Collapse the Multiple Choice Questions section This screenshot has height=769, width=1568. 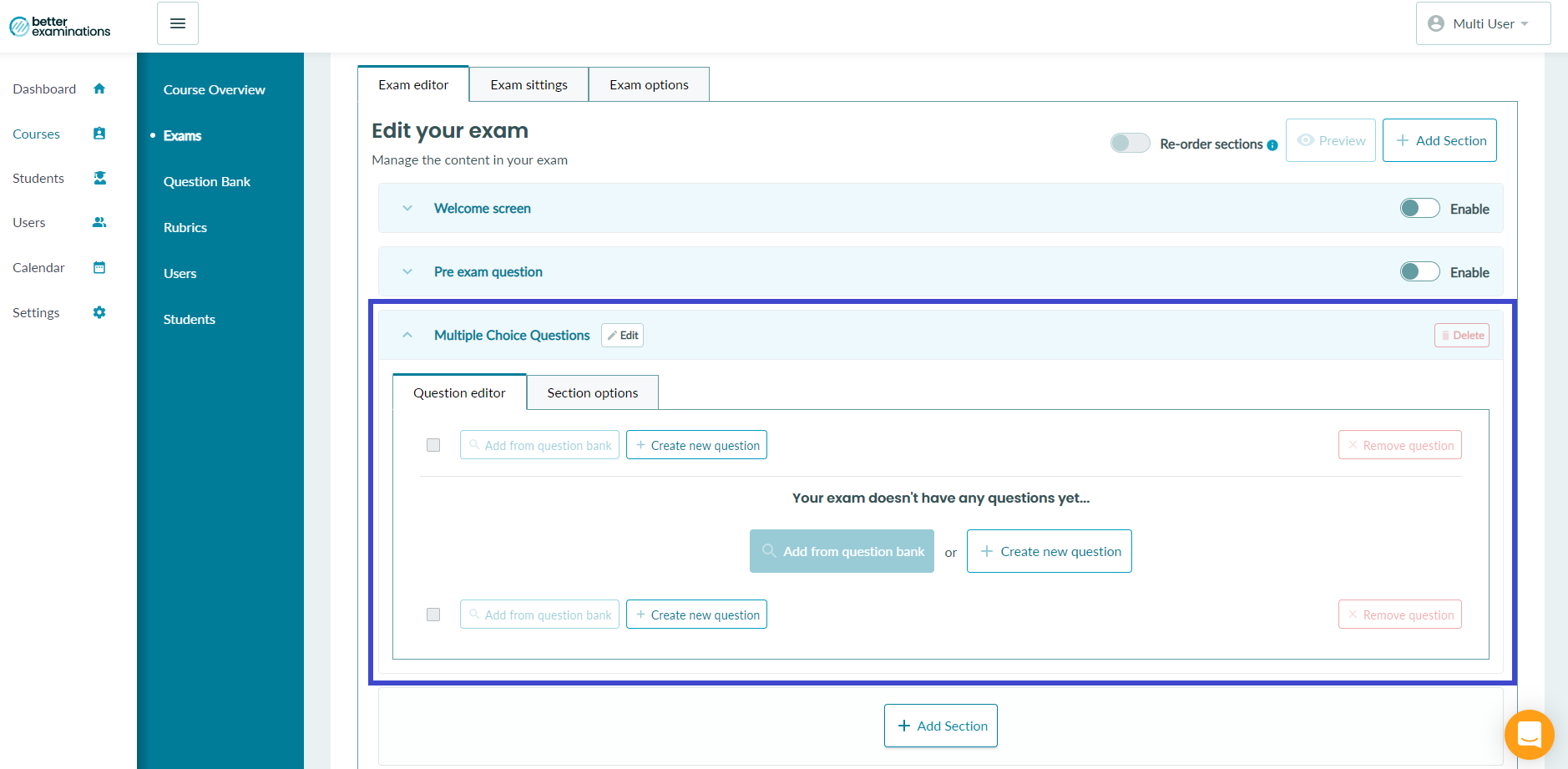pos(407,335)
